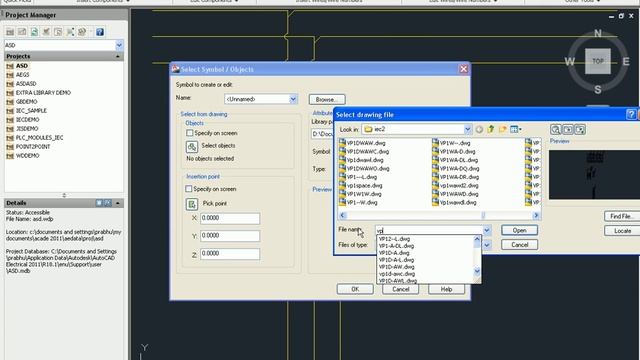Click the rightmost preview icon above Preview
This screenshot has height=360, width=640.
pos(580,130)
